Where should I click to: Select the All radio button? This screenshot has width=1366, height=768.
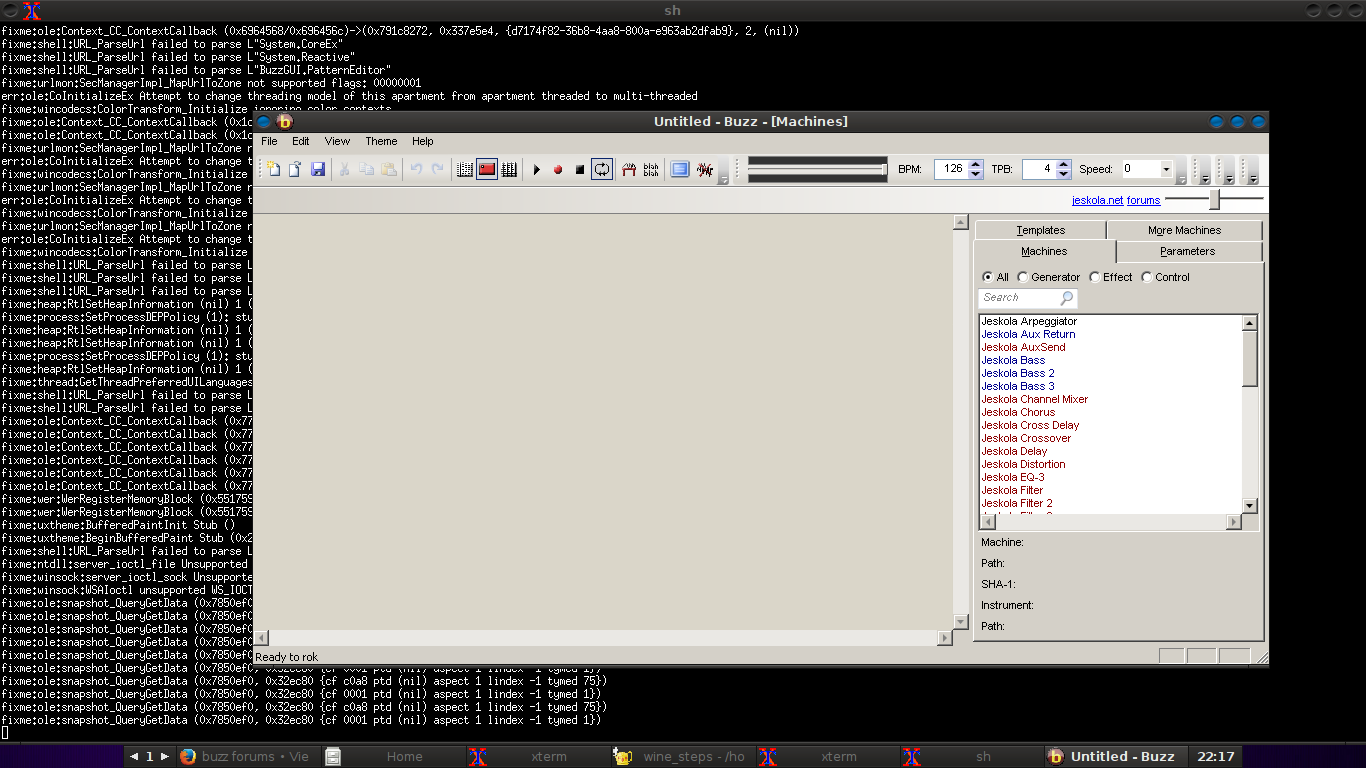[988, 277]
